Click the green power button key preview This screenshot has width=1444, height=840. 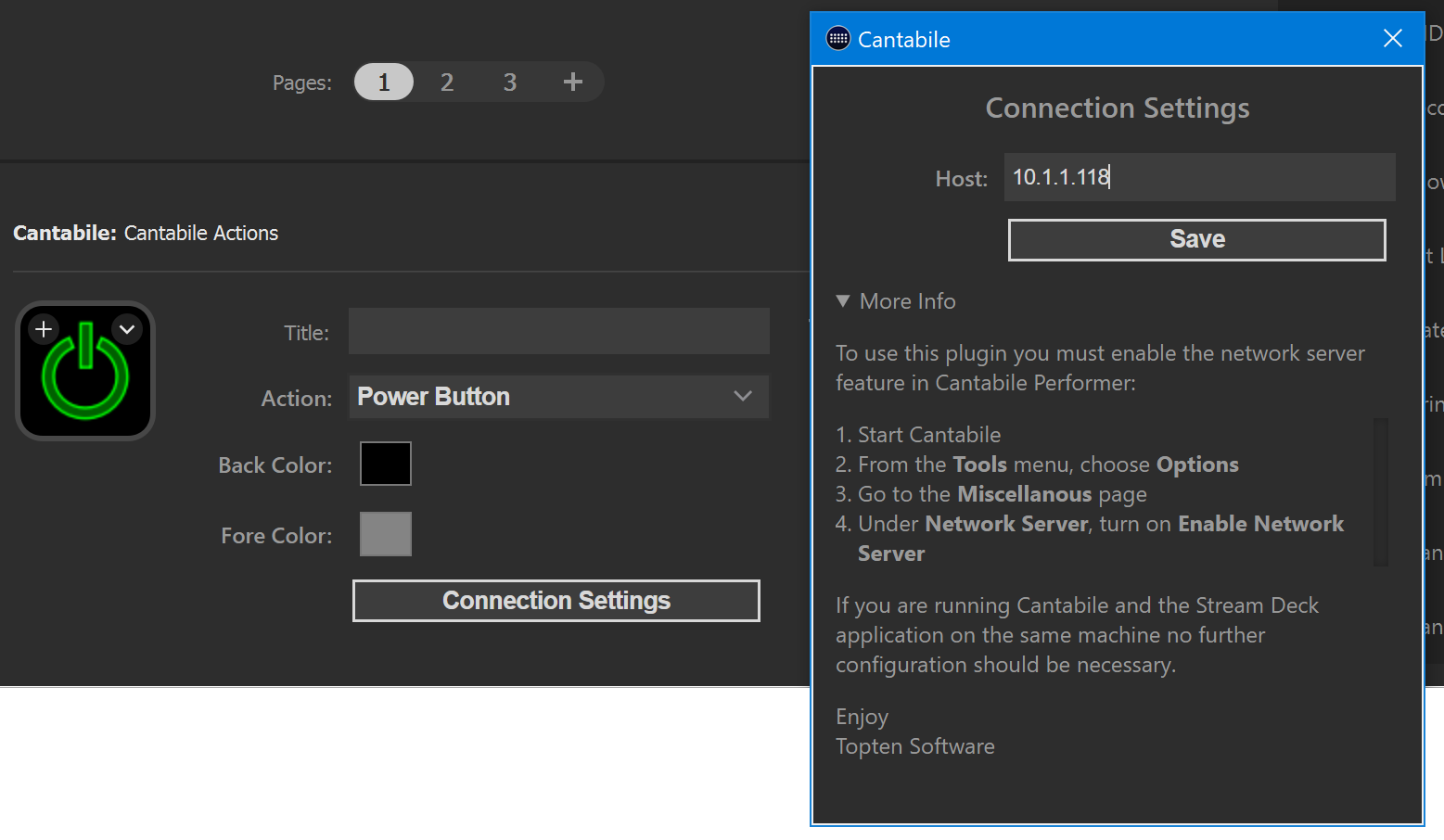[x=85, y=371]
